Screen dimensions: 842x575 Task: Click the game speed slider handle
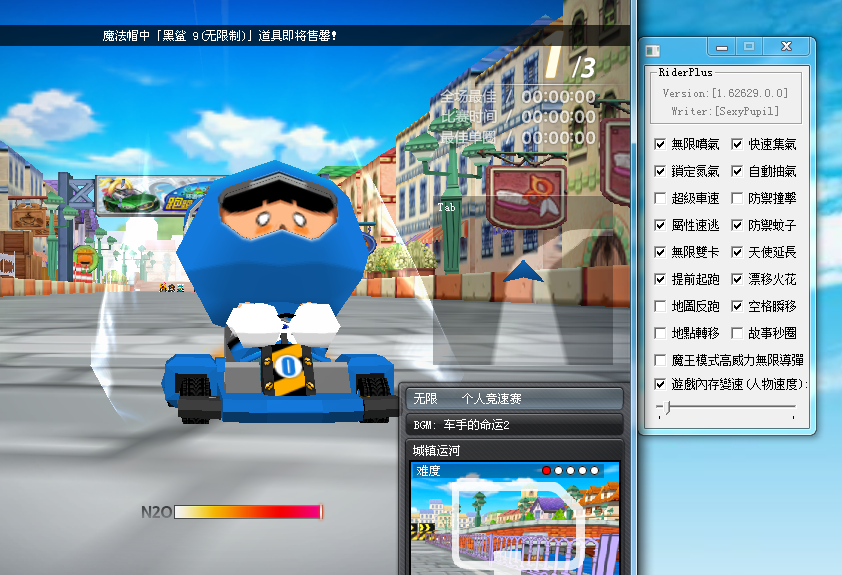(667, 407)
